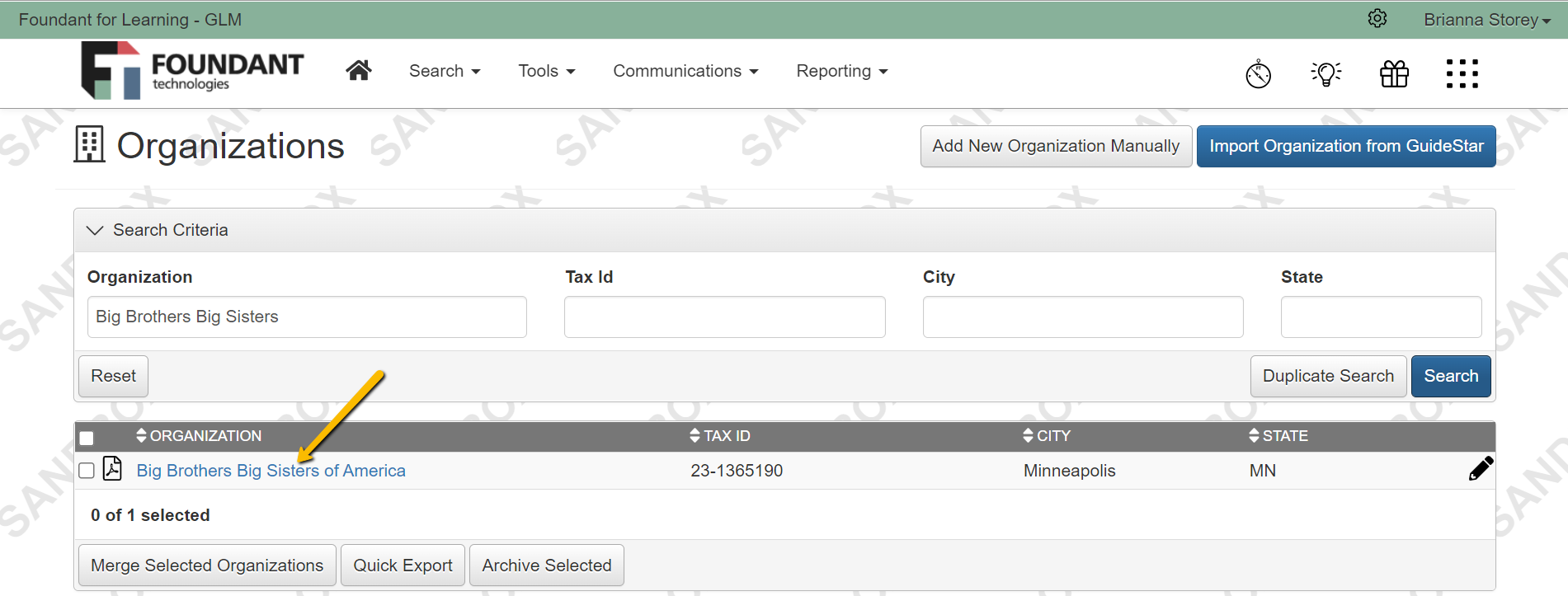Open the Search menu dropdown
Image resolution: width=1568 pixels, height=596 pixels.
(x=445, y=71)
